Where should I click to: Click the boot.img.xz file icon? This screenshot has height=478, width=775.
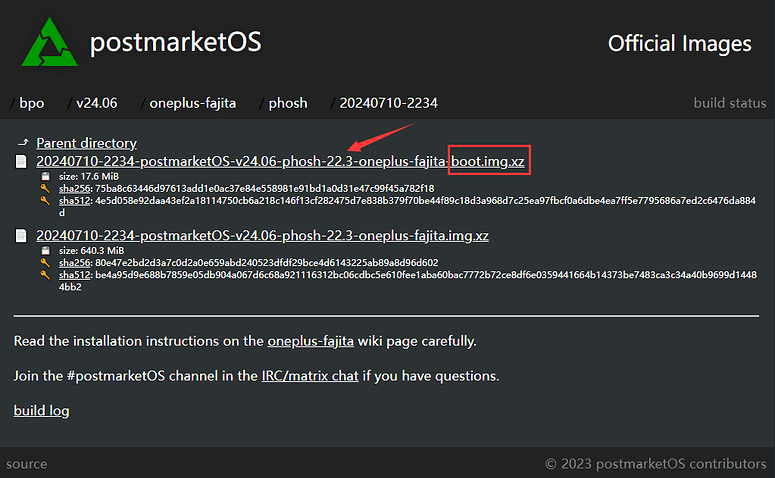[x=21, y=162]
